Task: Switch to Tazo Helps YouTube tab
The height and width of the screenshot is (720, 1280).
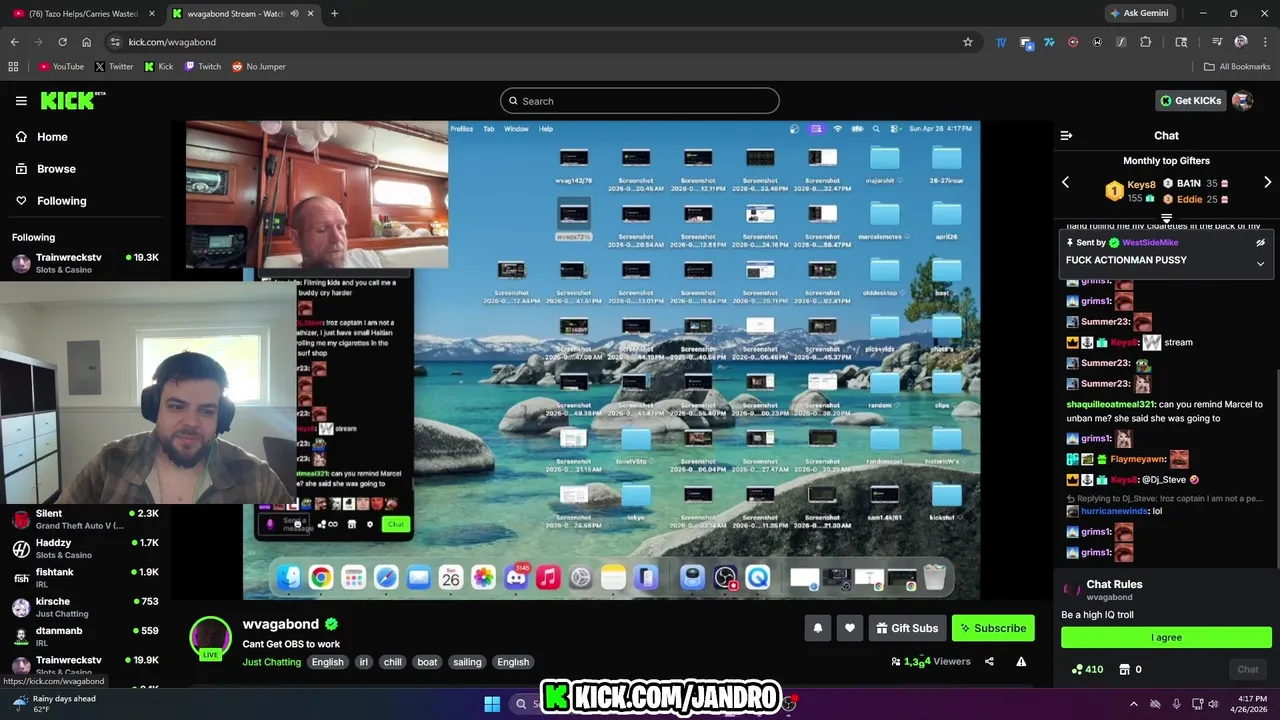Action: point(83,13)
